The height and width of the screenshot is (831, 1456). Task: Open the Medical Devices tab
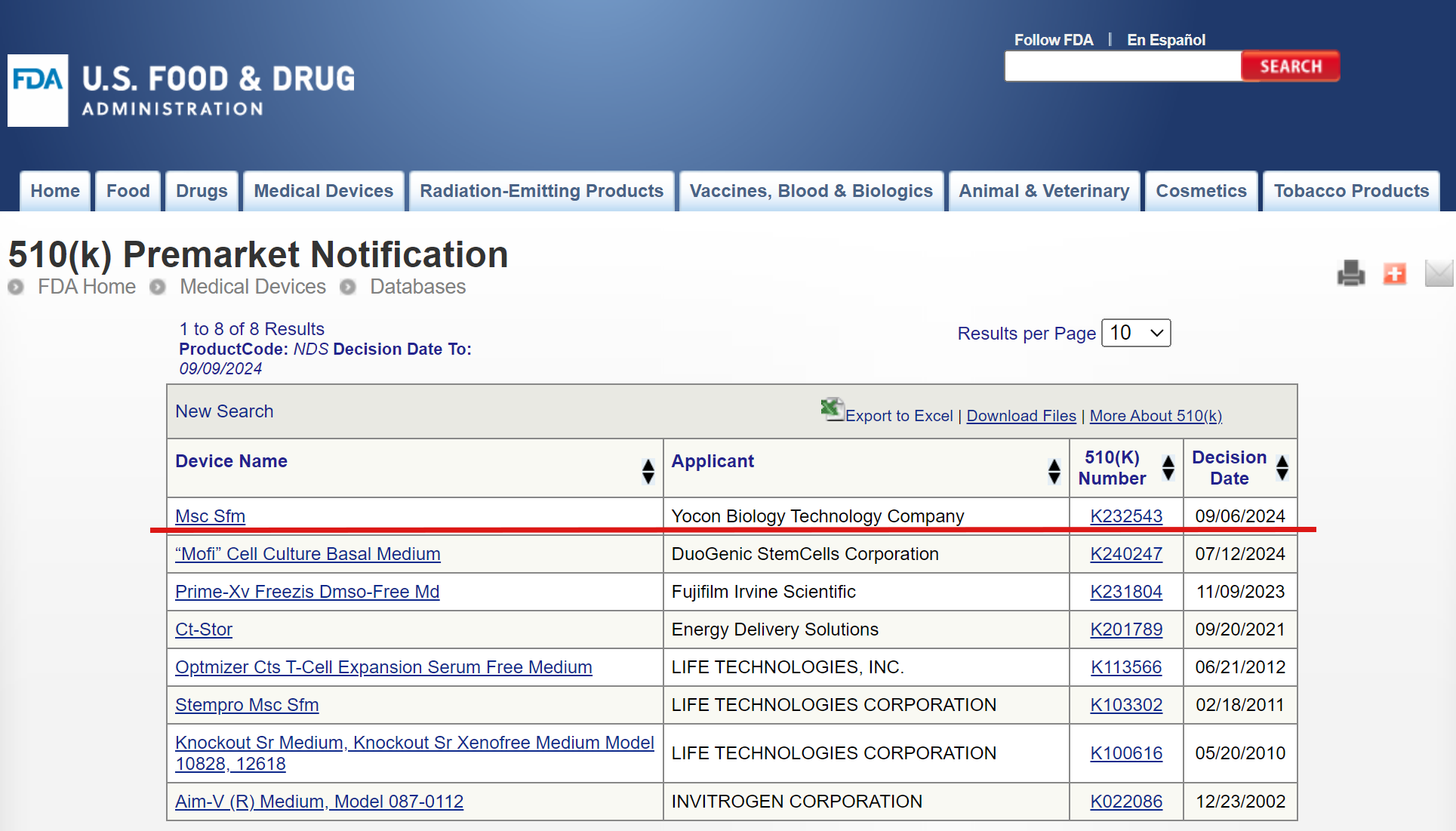pos(324,191)
